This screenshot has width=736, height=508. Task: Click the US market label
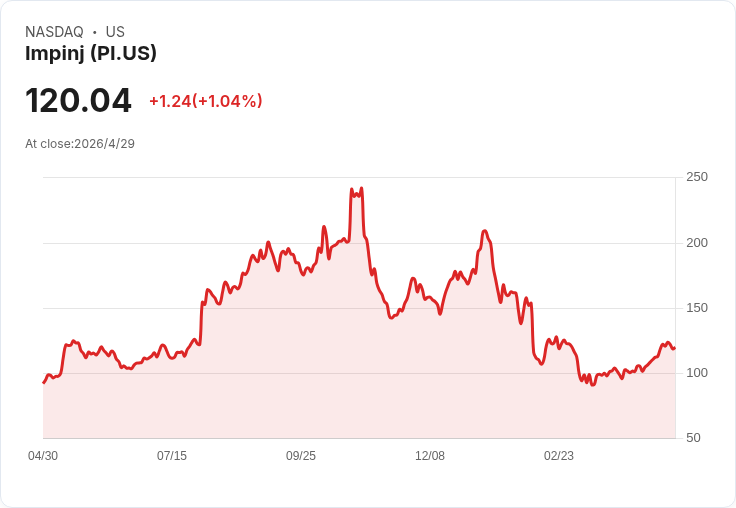tap(115, 32)
